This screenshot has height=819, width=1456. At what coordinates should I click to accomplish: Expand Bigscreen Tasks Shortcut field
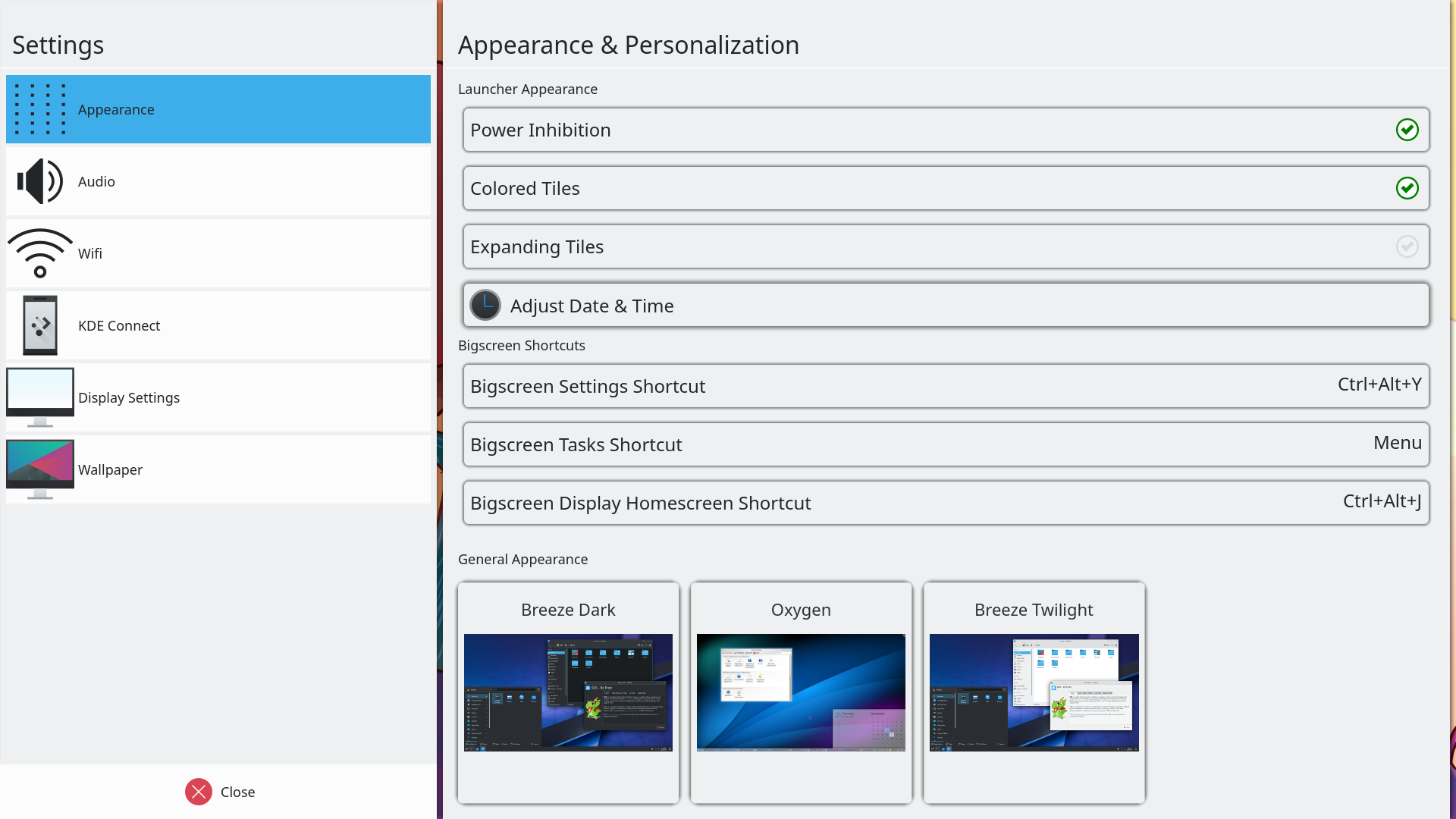tap(945, 444)
